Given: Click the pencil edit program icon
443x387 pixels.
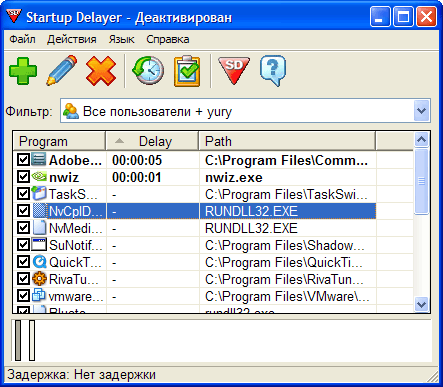Looking at the screenshot, I should click(62, 70).
